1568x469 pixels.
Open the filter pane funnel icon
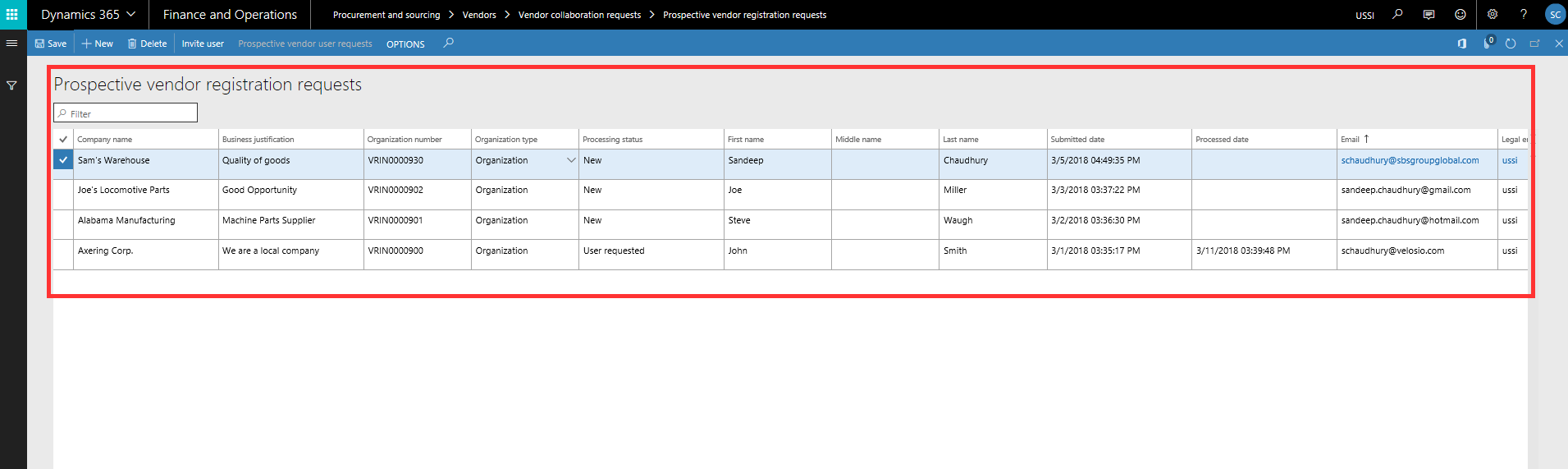coord(12,85)
